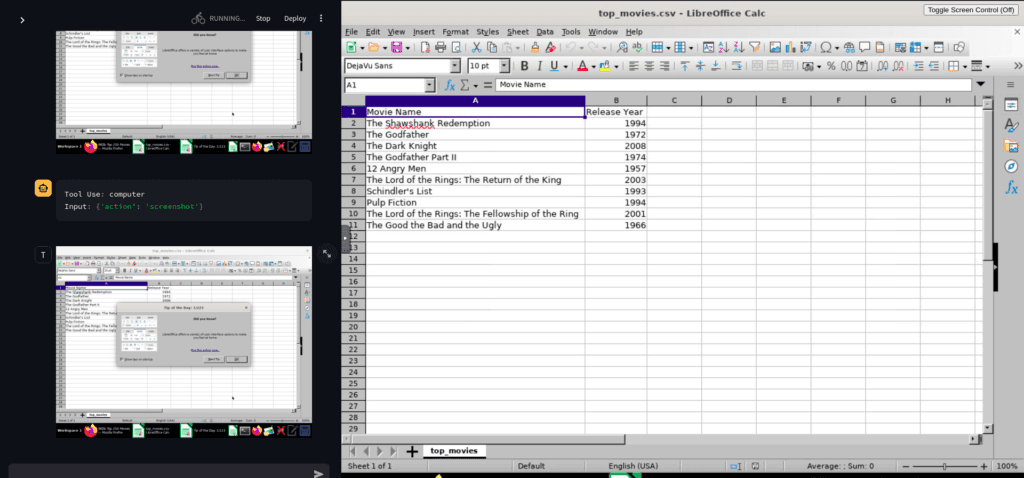Open the Draw Functions shapes icon

coord(959,47)
